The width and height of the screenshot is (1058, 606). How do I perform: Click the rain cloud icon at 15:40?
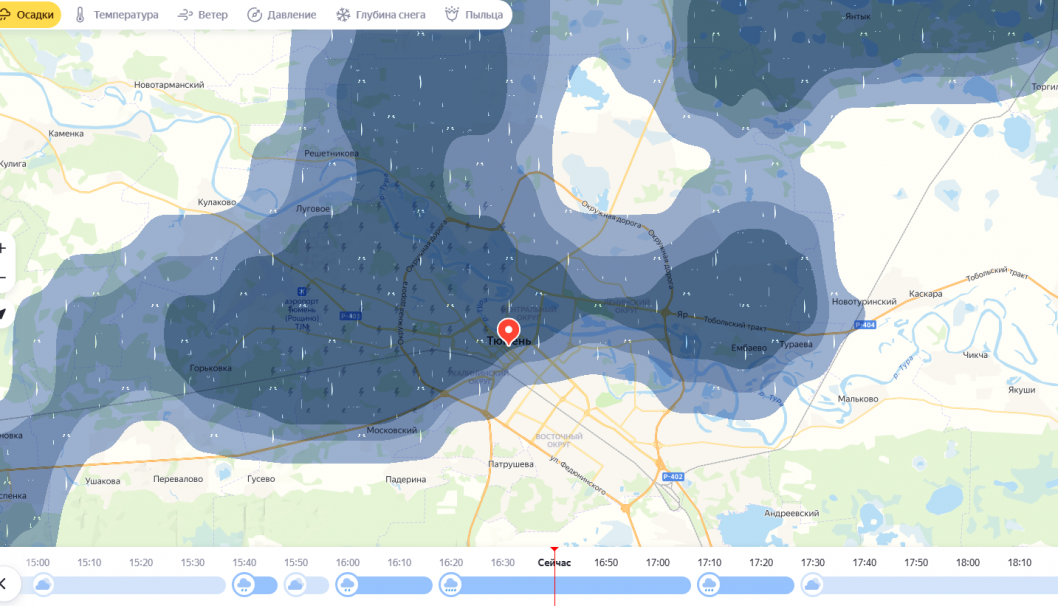coord(244,584)
